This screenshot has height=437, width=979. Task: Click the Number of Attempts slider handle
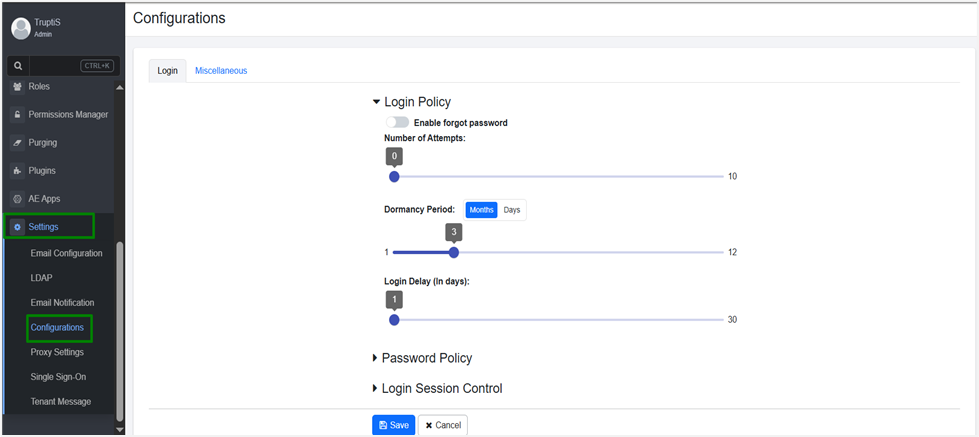[394, 177]
